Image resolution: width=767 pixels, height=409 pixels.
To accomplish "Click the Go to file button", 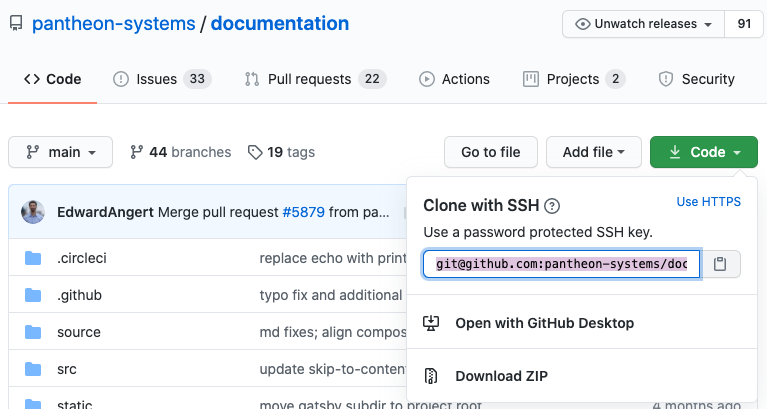I will 491,152.
